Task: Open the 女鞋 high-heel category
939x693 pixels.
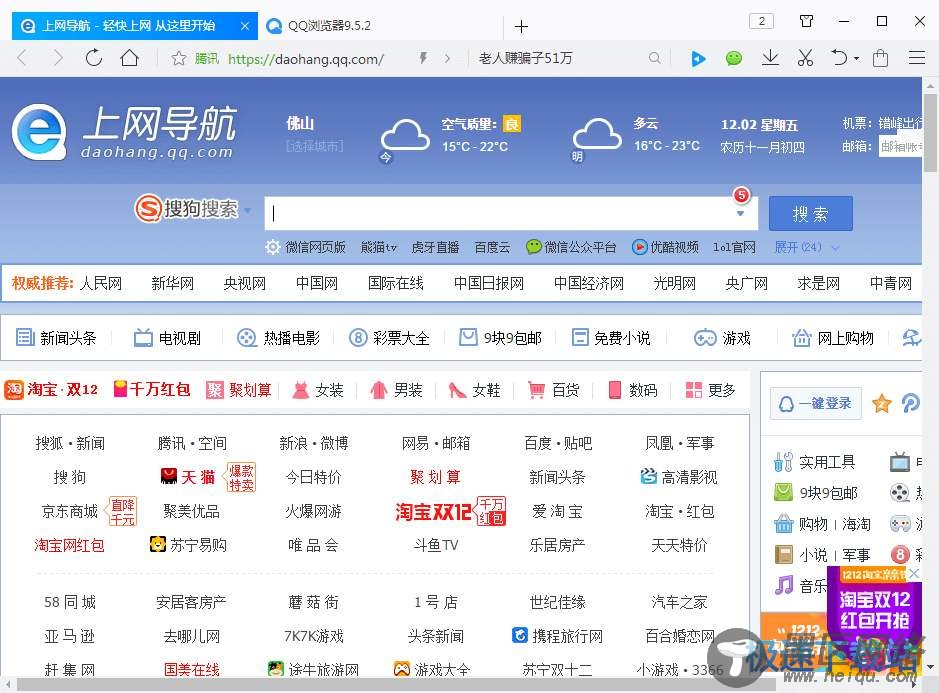Action: (x=475, y=390)
